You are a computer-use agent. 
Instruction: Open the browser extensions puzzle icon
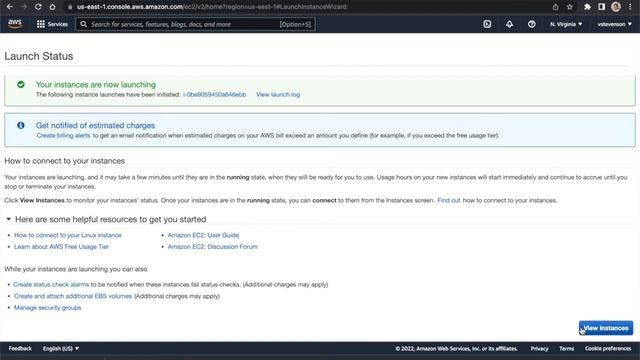(587, 7)
